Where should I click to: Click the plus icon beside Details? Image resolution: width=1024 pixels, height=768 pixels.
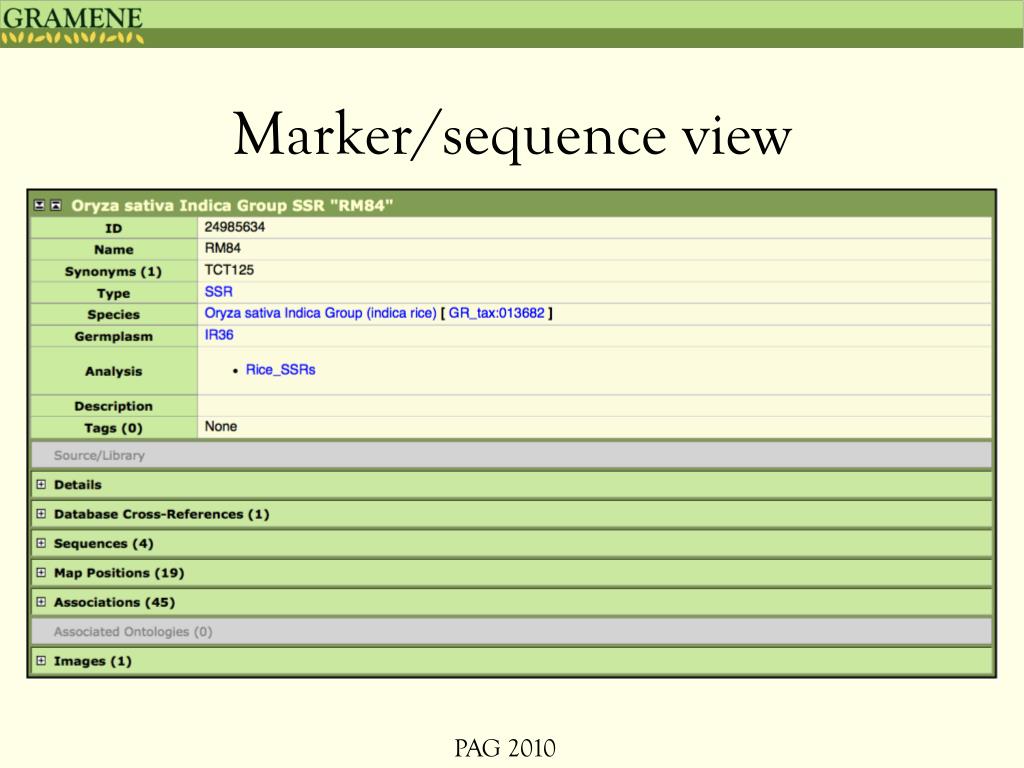(x=41, y=484)
